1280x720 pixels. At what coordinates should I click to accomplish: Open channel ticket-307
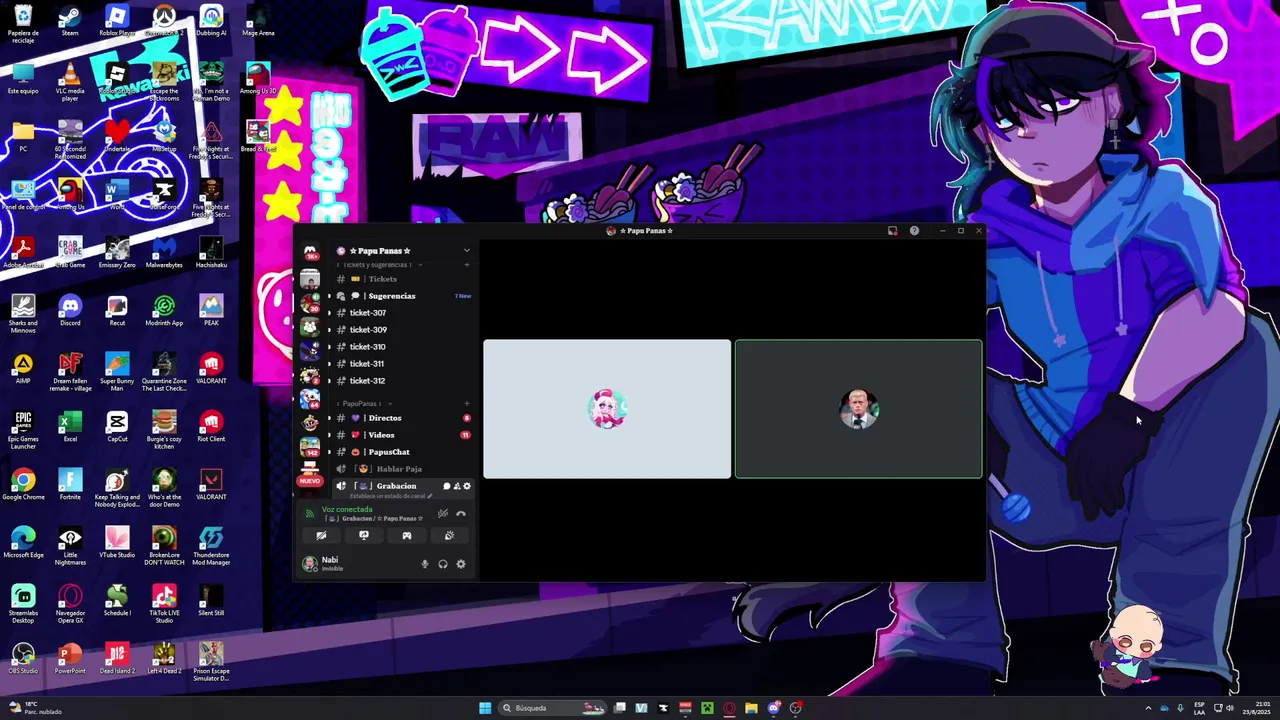[x=402, y=313]
